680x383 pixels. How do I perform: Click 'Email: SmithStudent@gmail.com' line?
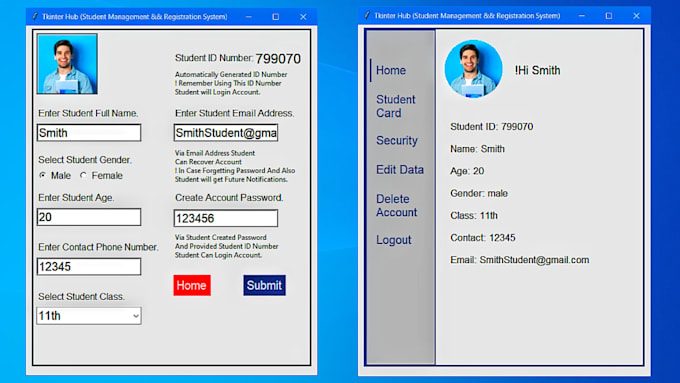tap(520, 260)
